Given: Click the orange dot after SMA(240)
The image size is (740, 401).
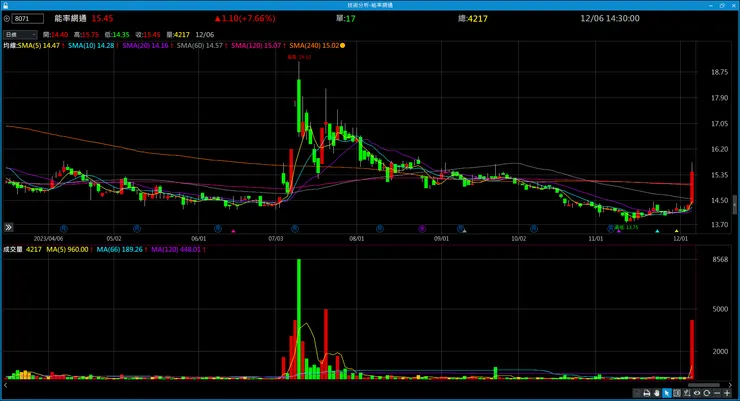Looking at the screenshot, I should pyautogui.click(x=343, y=46).
